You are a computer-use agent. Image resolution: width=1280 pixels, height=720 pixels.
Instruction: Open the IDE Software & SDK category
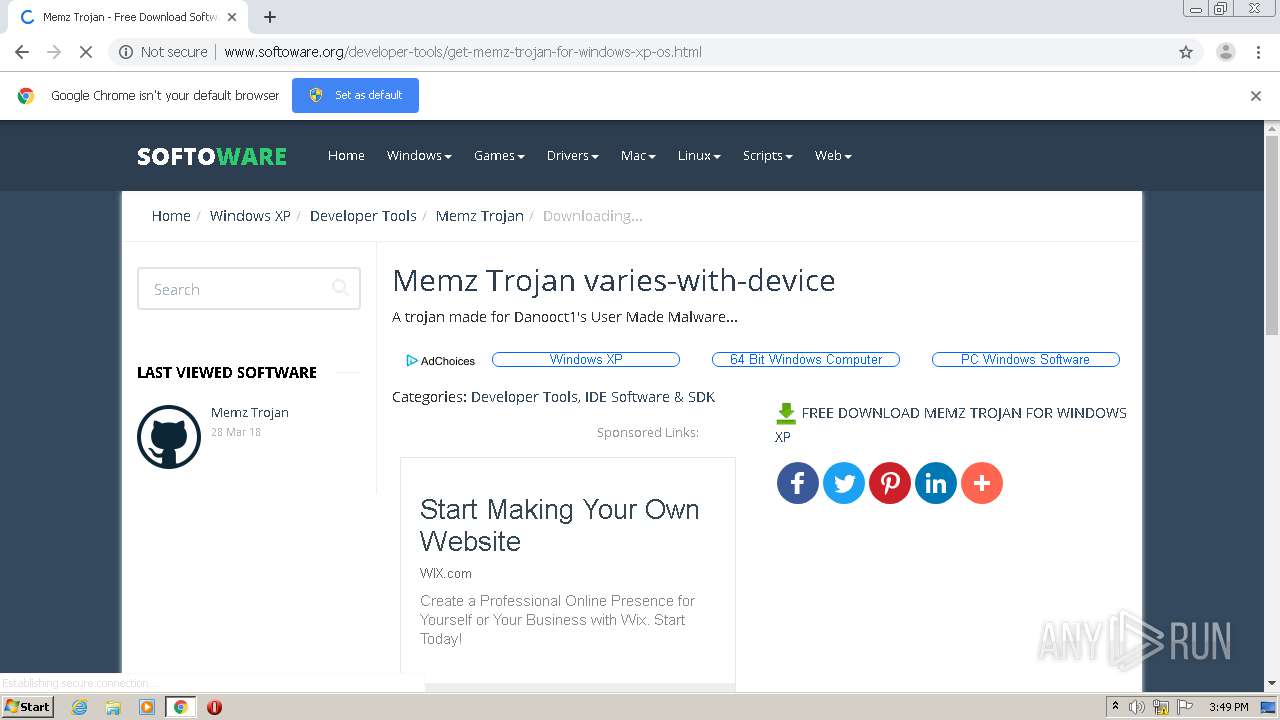tap(650, 397)
